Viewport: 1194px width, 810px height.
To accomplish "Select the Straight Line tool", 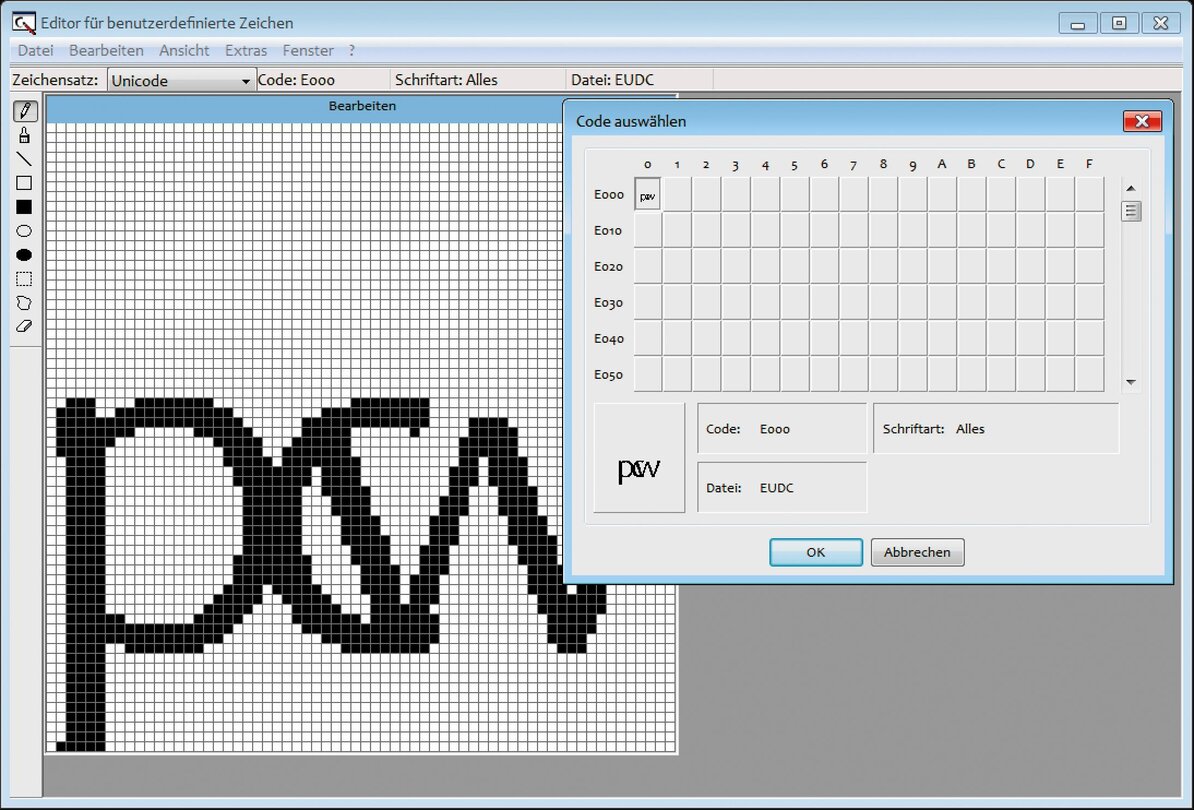I will click(25, 159).
